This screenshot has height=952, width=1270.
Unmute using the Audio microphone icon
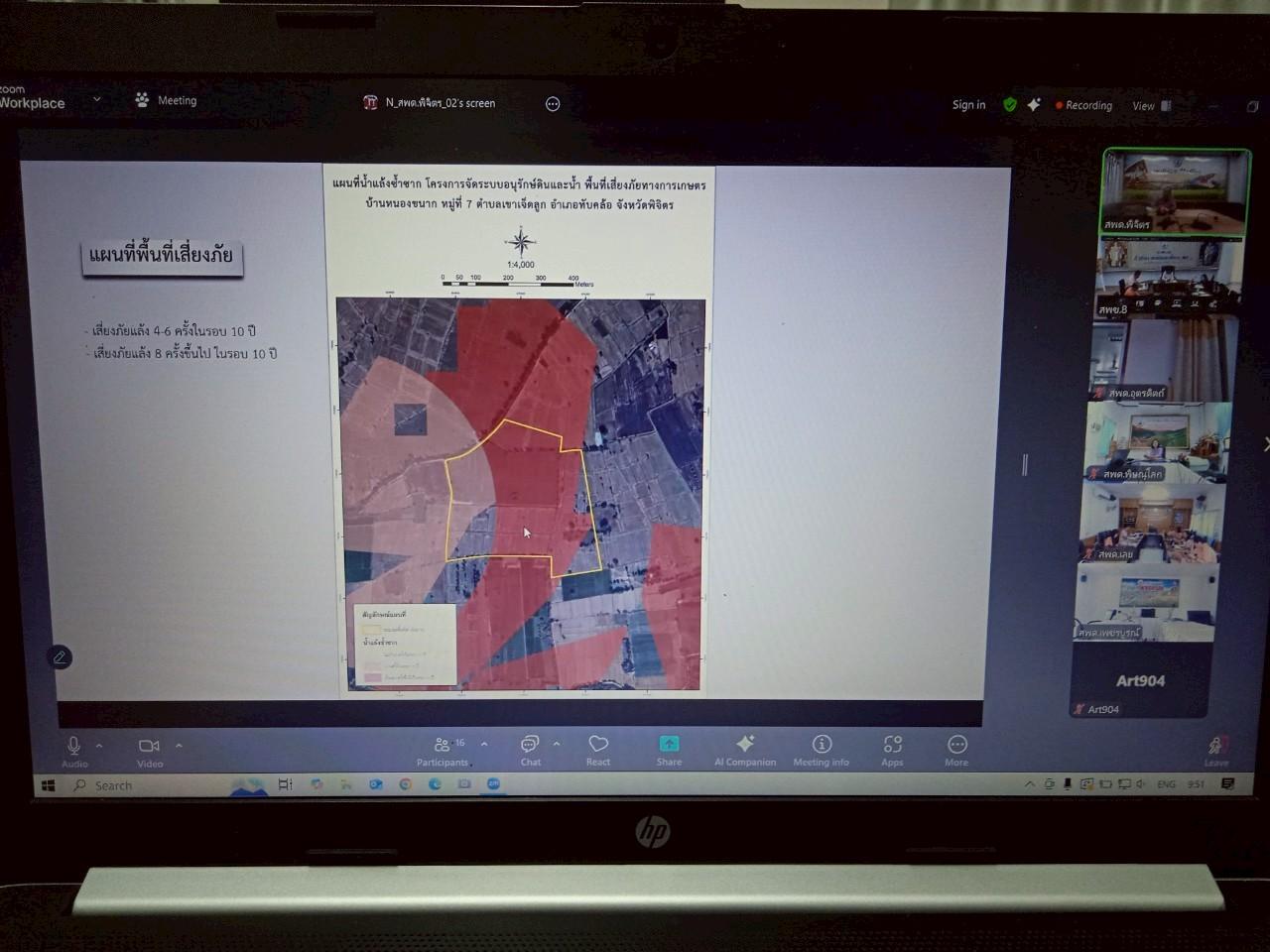coord(73,747)
